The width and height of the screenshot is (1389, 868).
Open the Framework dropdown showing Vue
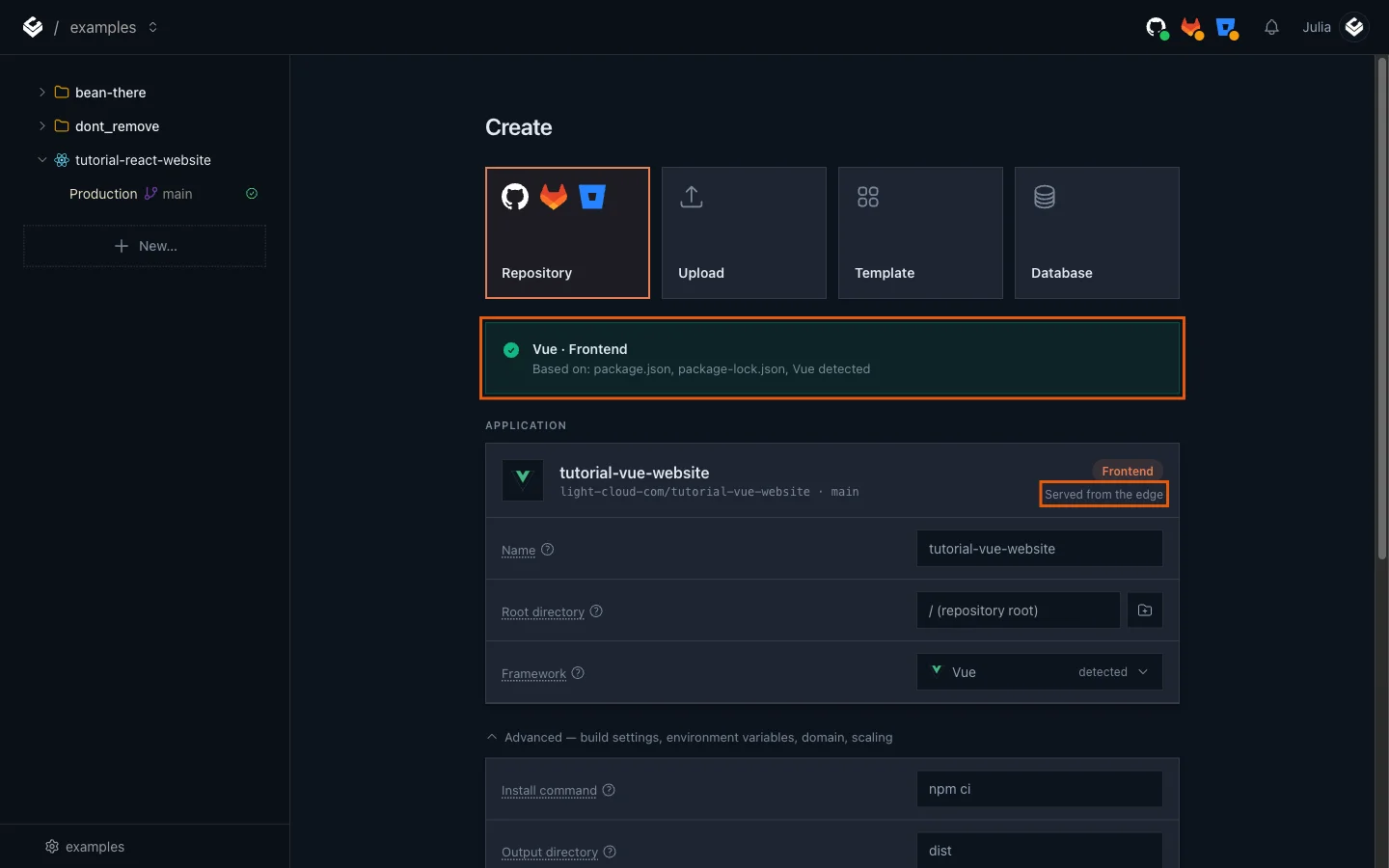(x=1039, y=672)
